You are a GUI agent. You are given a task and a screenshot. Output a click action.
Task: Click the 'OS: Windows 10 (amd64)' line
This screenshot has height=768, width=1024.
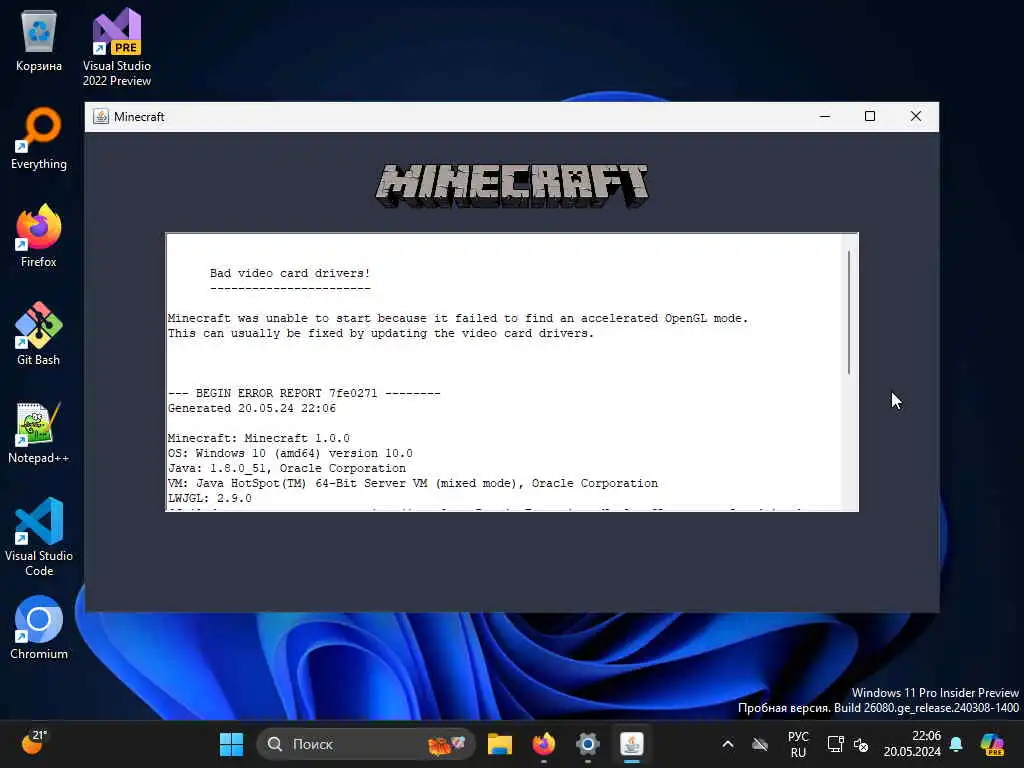pos(290,453)
